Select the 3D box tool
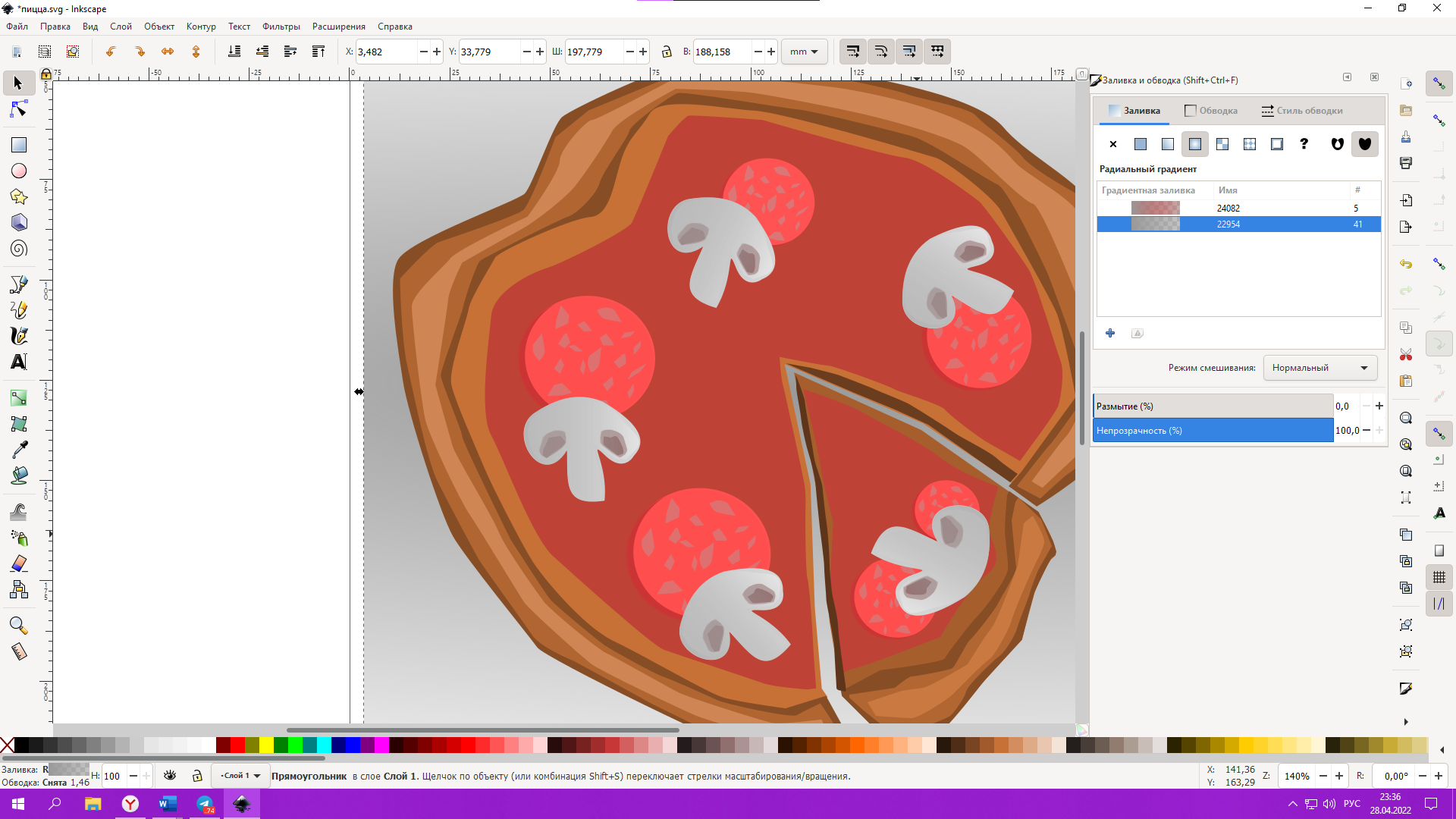The image size is (1456, 819). pos(19,223)
